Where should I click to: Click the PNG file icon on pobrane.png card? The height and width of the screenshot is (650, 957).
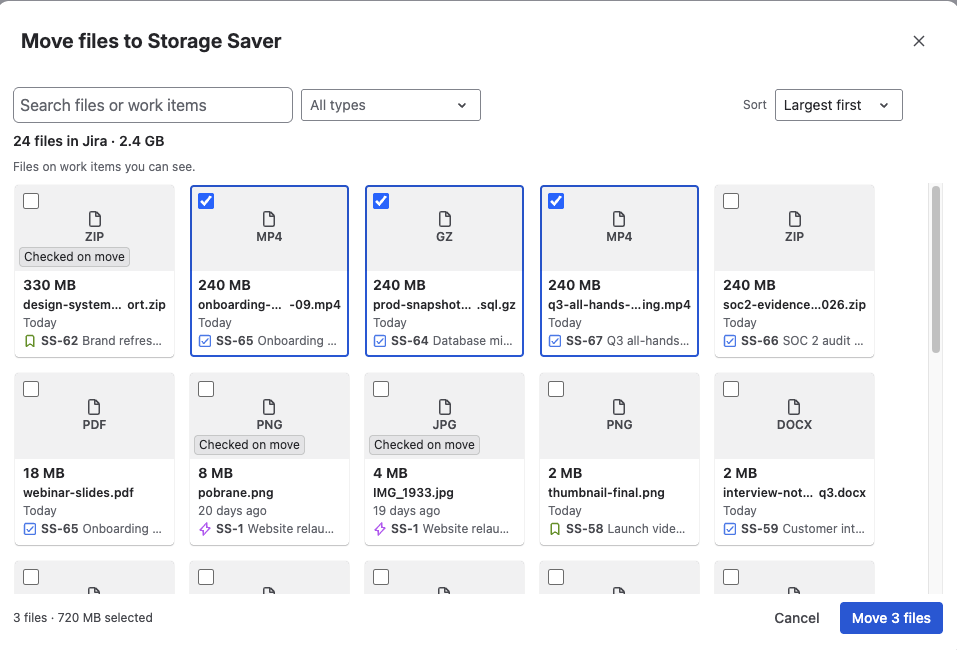[269, 407]
